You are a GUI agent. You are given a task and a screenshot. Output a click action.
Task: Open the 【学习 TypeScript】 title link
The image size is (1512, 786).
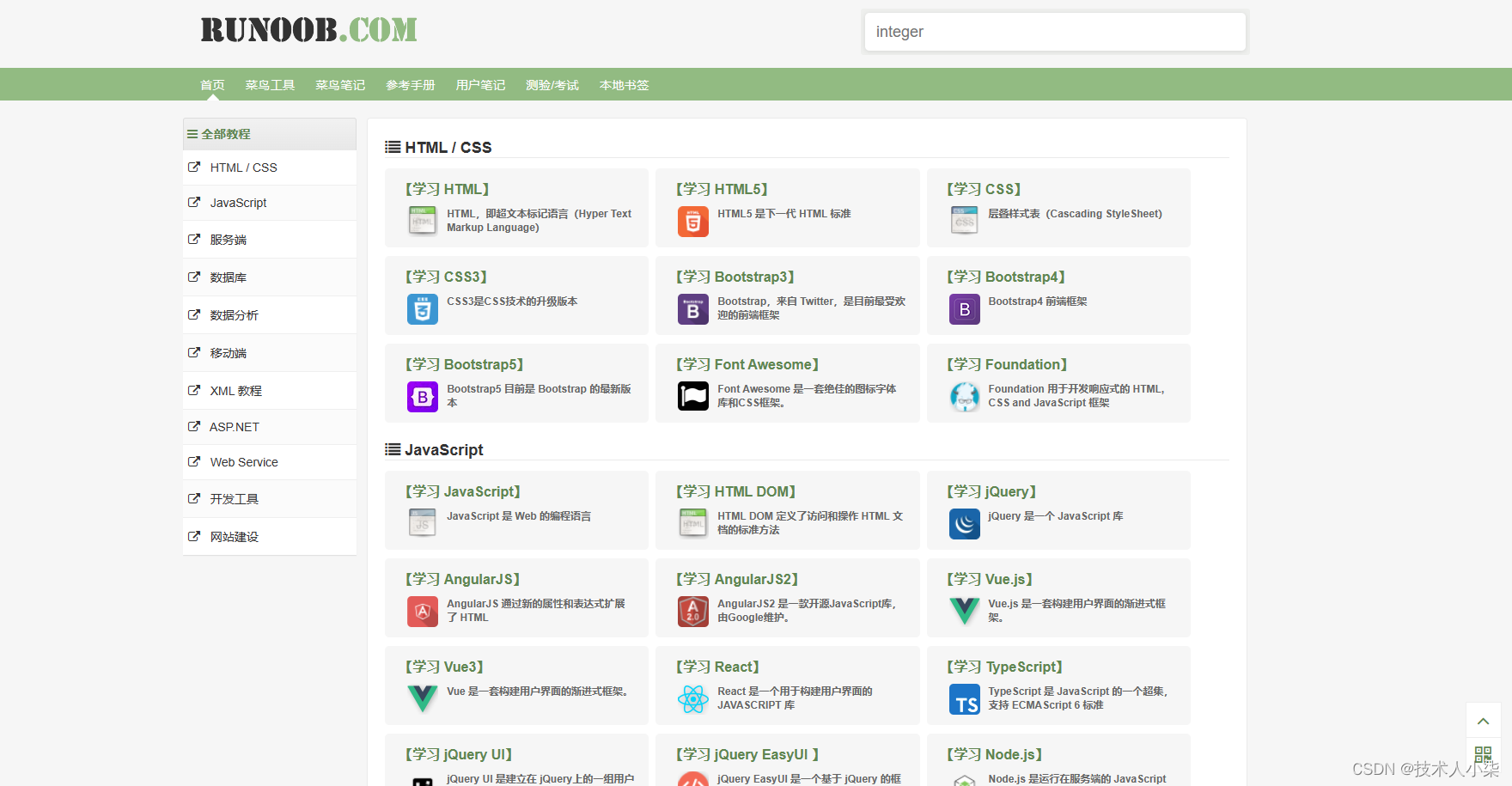1005,667
